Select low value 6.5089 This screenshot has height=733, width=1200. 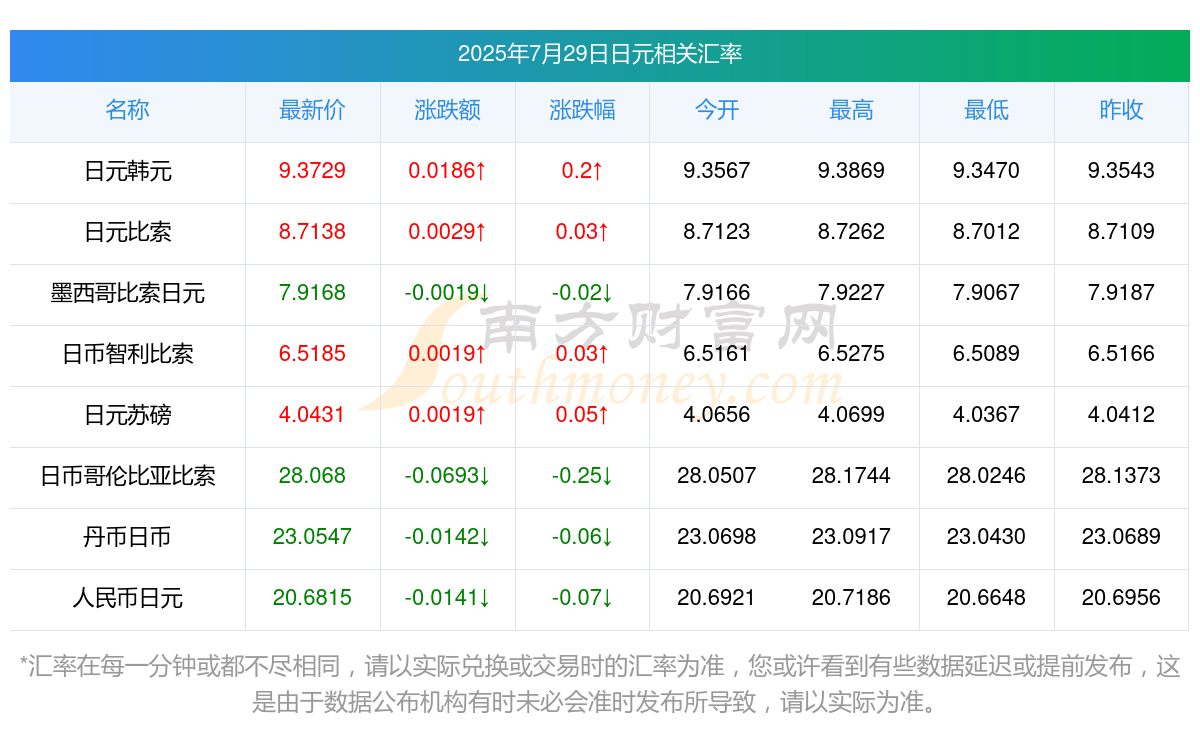[x=987, y=354]
